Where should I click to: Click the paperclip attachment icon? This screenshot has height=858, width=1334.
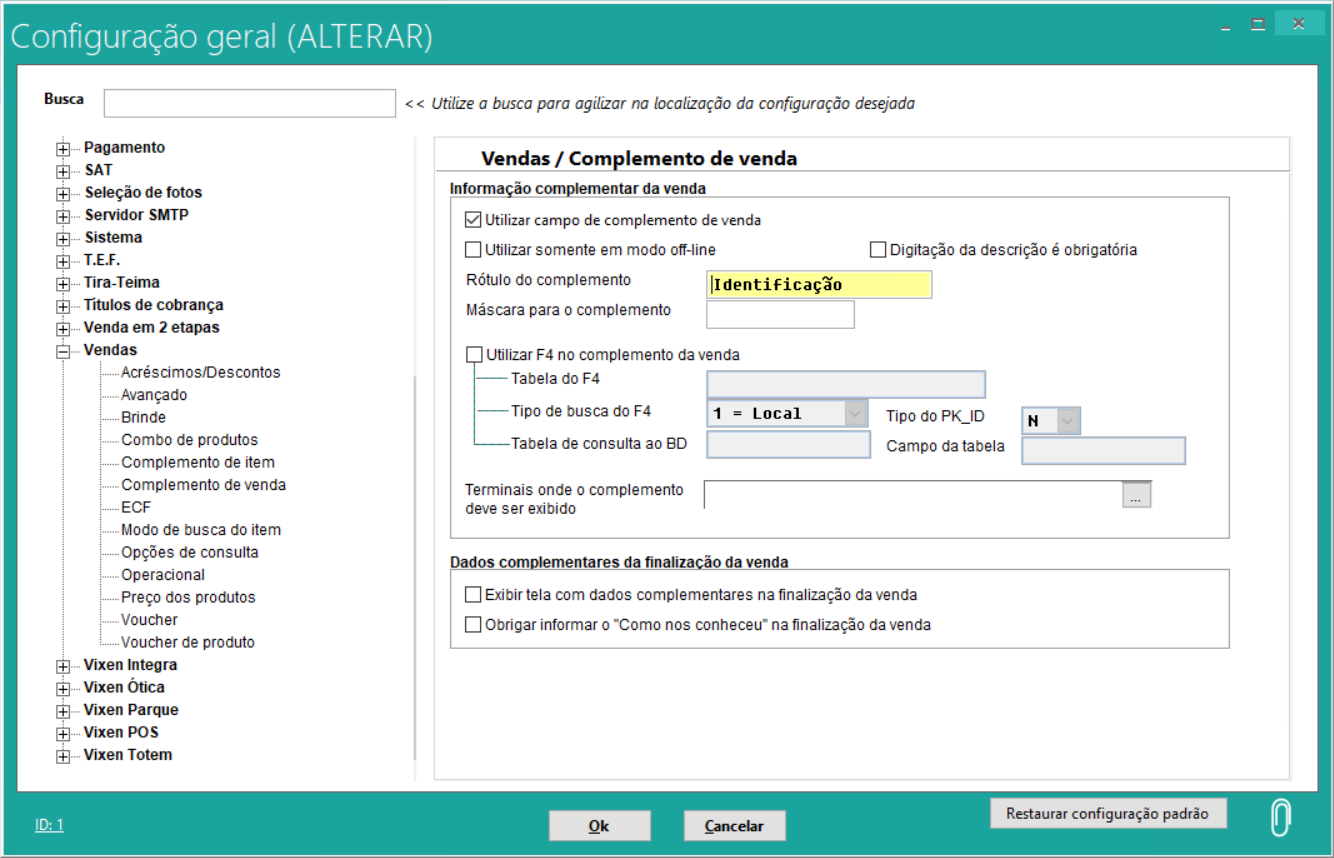1280,818
